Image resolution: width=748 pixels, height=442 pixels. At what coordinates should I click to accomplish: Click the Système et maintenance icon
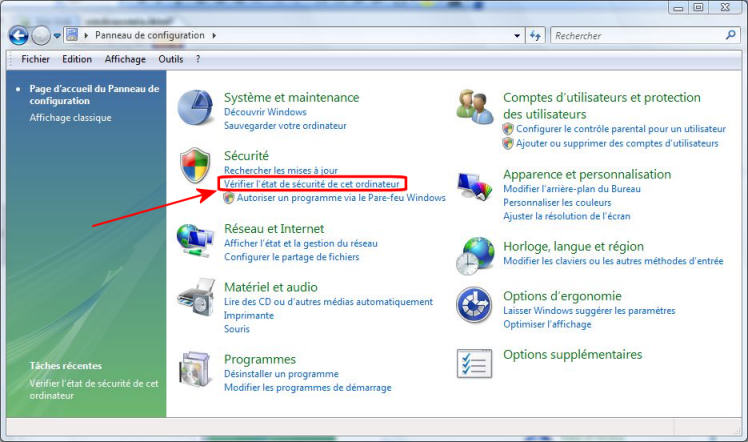coord(195,107)
